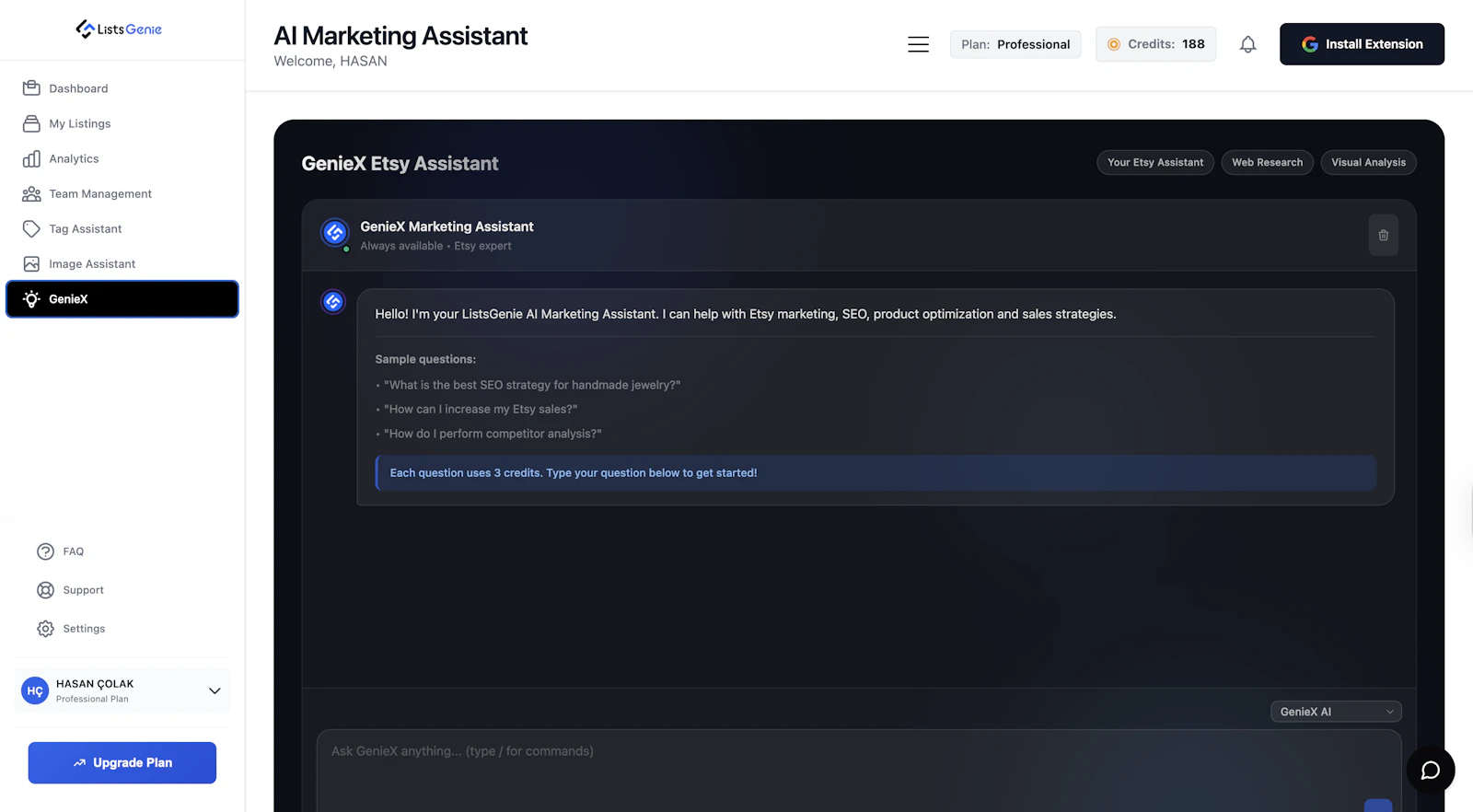Click the My Listings basket icon
Viewport: 1473px width, 812px height.
tap(31, 123)
